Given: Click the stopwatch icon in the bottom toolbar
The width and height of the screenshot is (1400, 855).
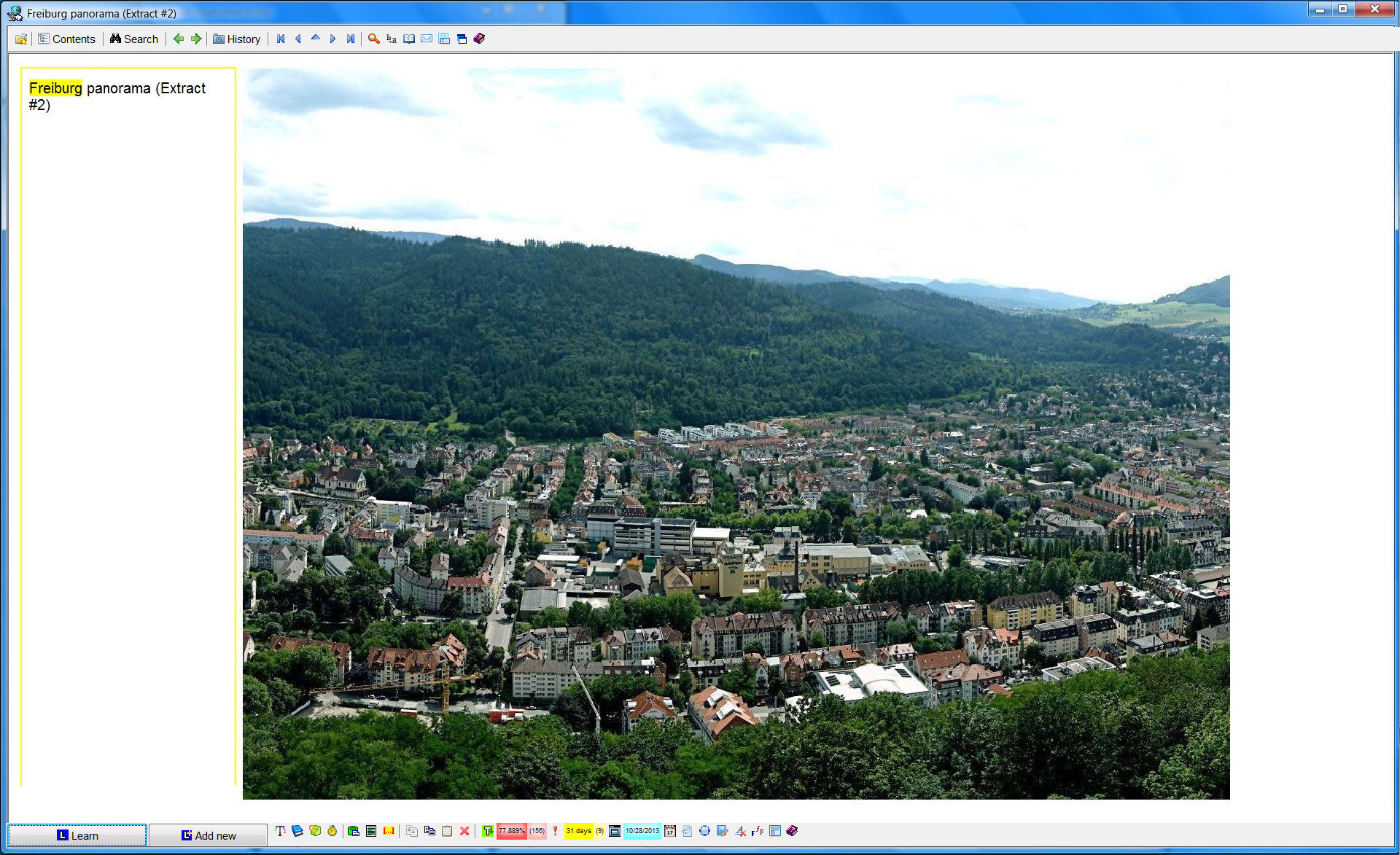Looking at the screenshot, I should click(332, 831).
